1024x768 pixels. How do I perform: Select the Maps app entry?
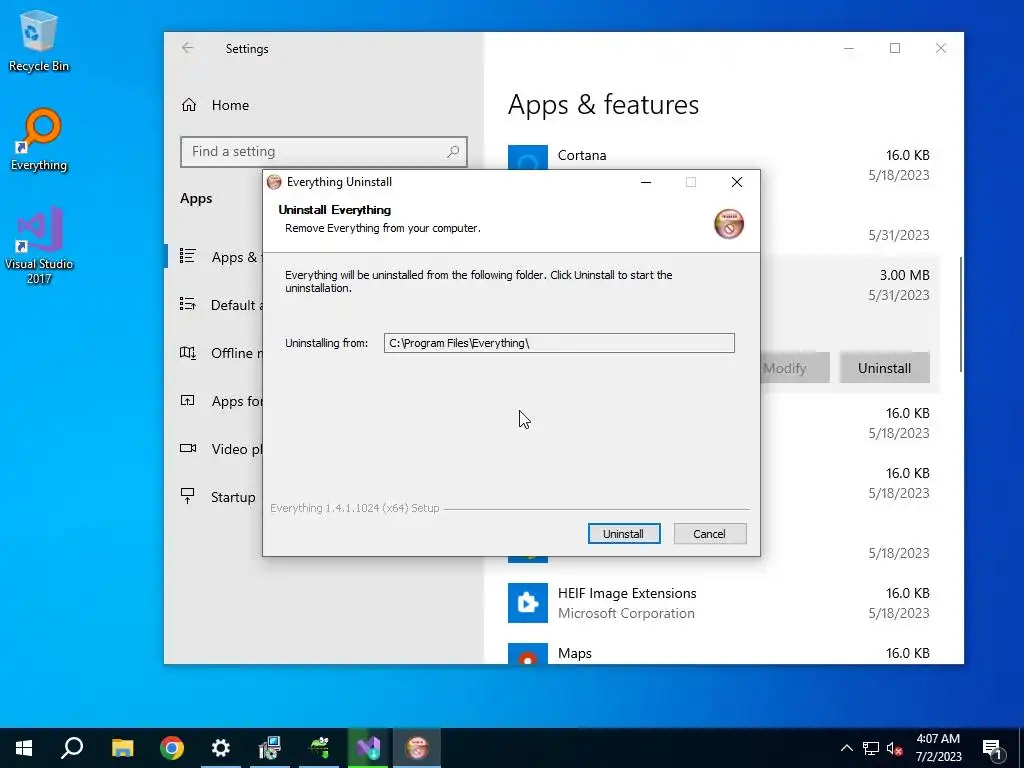click(x=718, y=653)
